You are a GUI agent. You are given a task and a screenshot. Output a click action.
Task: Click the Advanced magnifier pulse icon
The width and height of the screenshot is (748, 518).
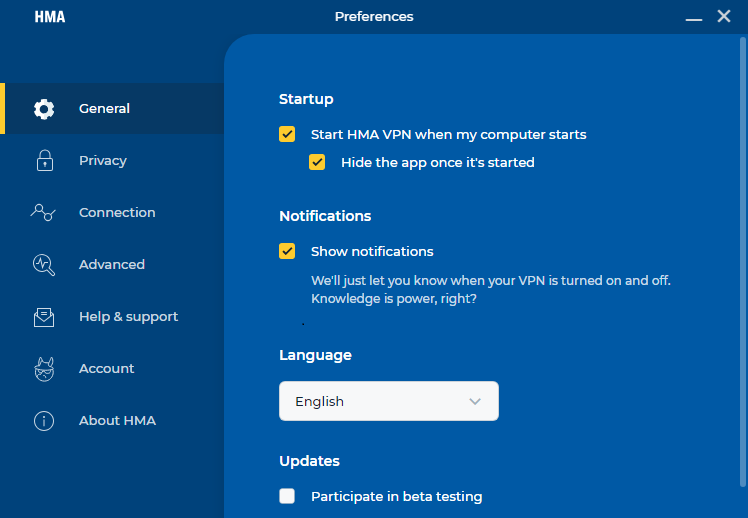[x=44, y=265]
